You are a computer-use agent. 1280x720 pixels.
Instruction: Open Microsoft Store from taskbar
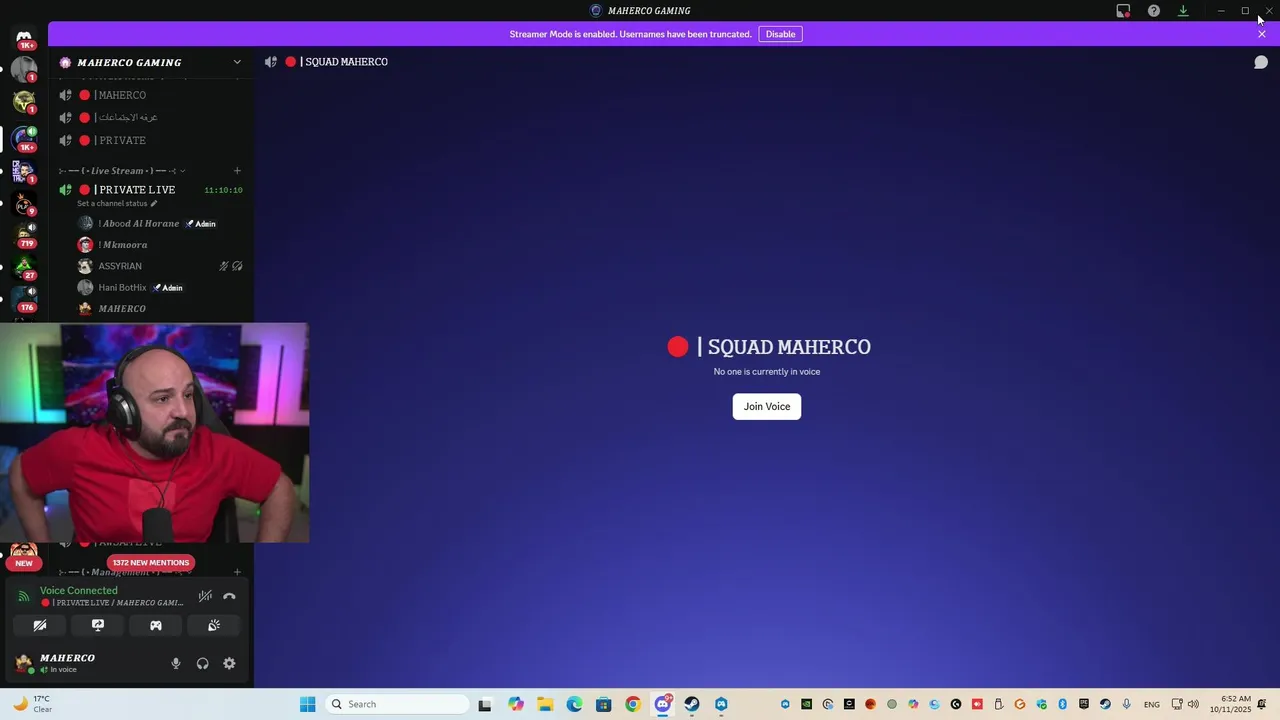coord(603,704)
